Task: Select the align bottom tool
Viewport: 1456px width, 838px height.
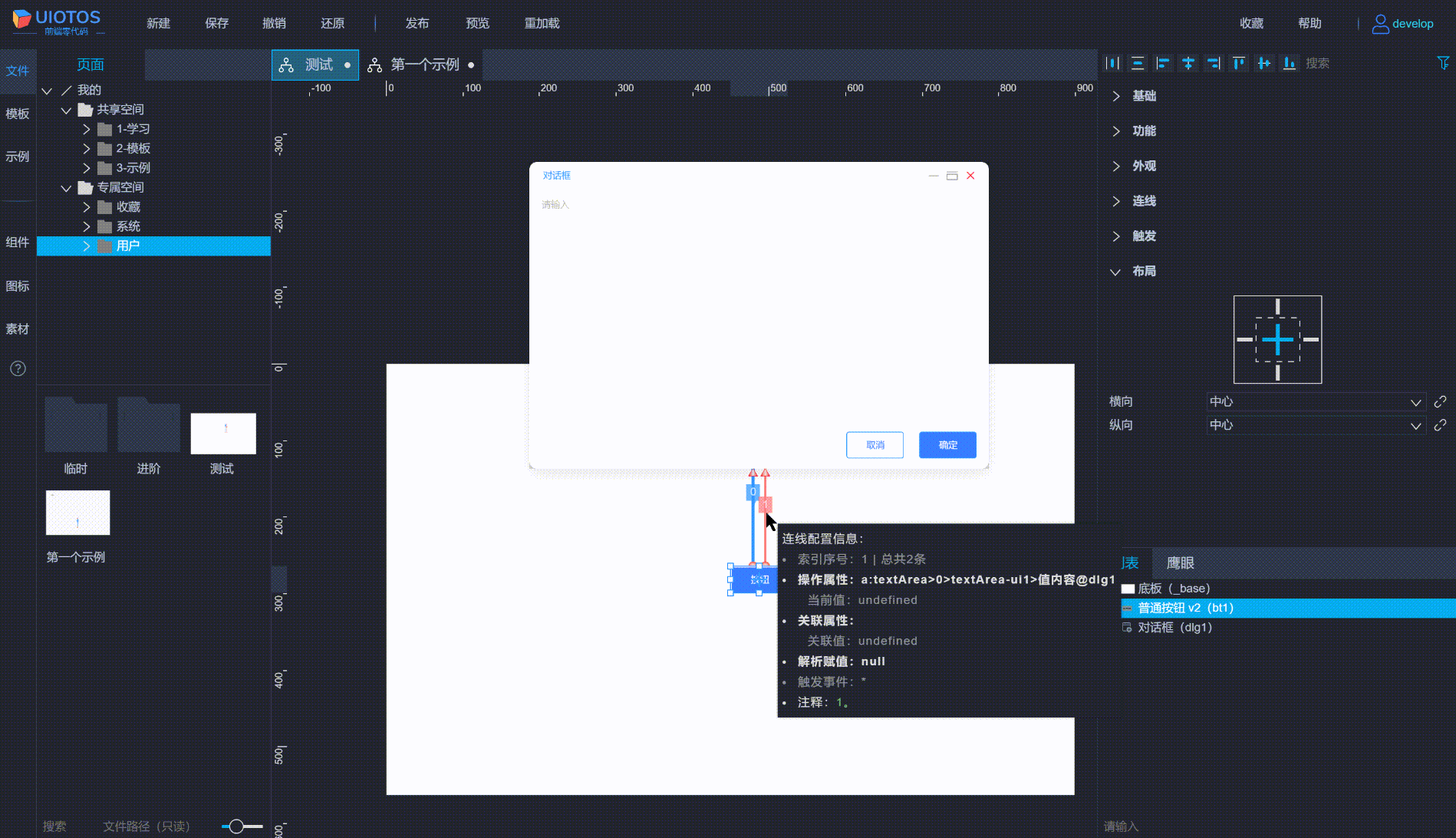Action: [1290, 63]
